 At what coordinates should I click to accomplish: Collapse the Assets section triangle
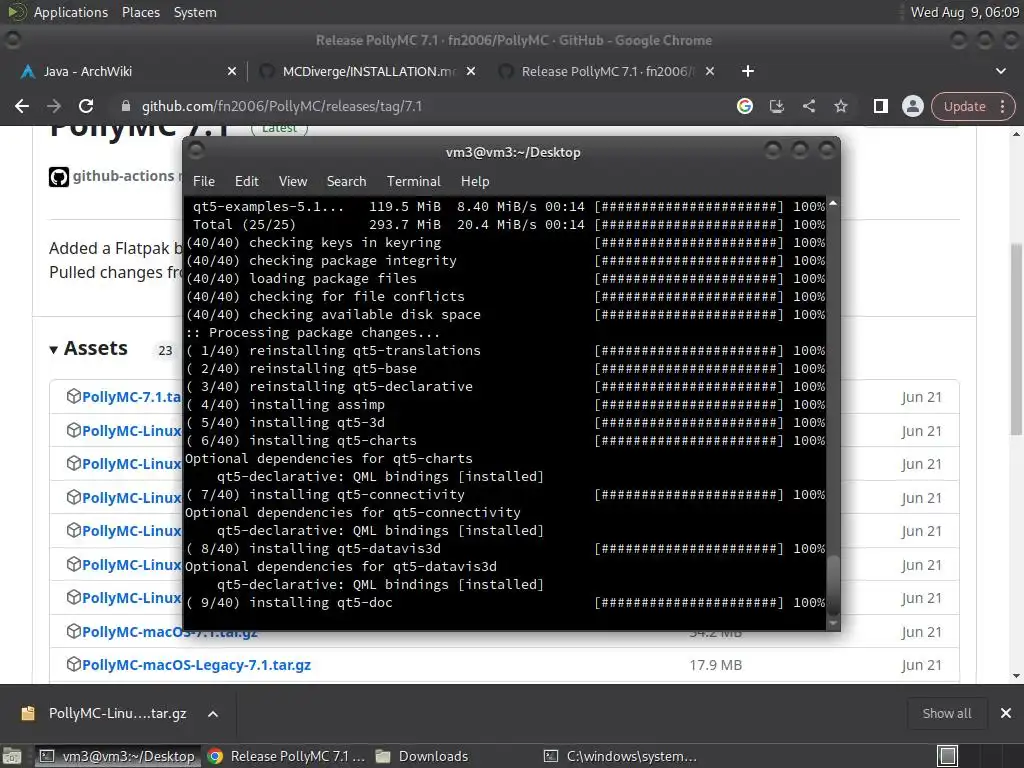tap(54, 350)
